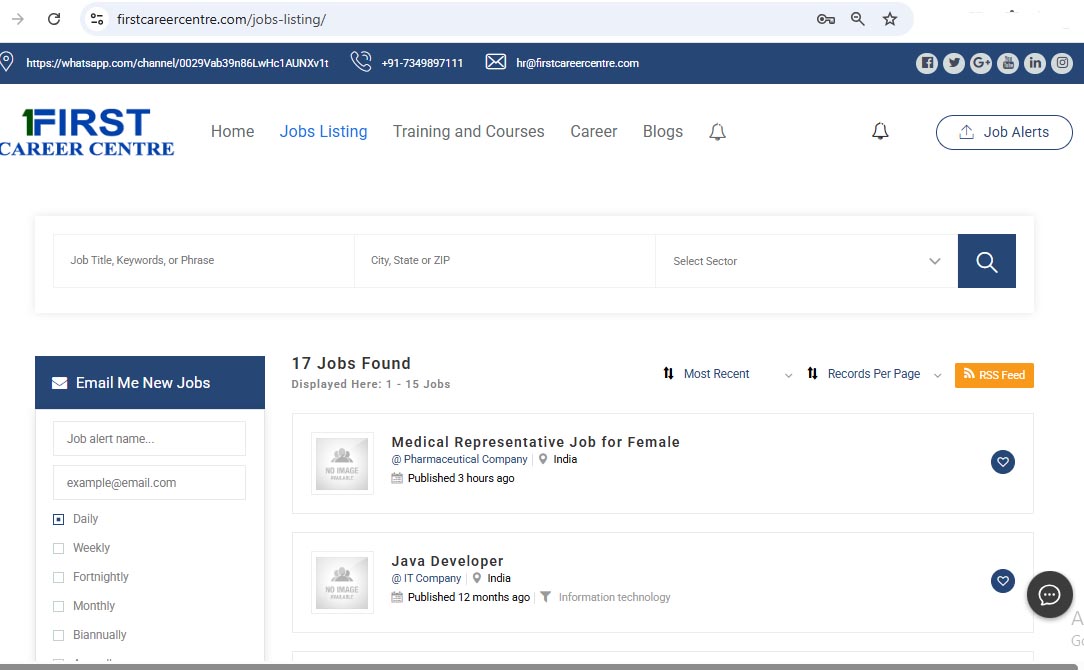The image size is (1084, 670).
Task: Open the LinkedIn social icon
Action: (x=1035, y=63)
